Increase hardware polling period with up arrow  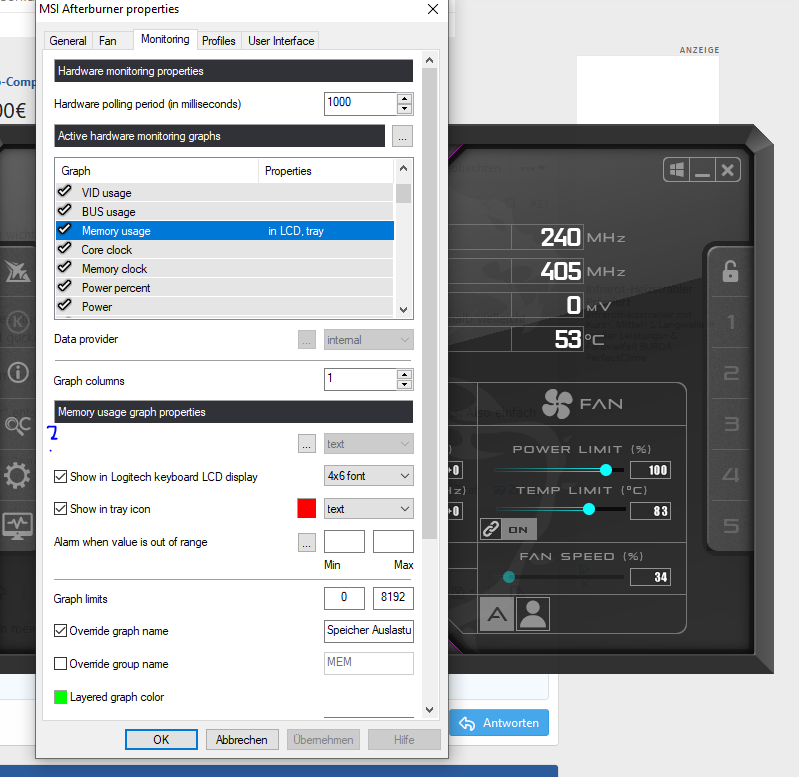click(x=405, y=99)
